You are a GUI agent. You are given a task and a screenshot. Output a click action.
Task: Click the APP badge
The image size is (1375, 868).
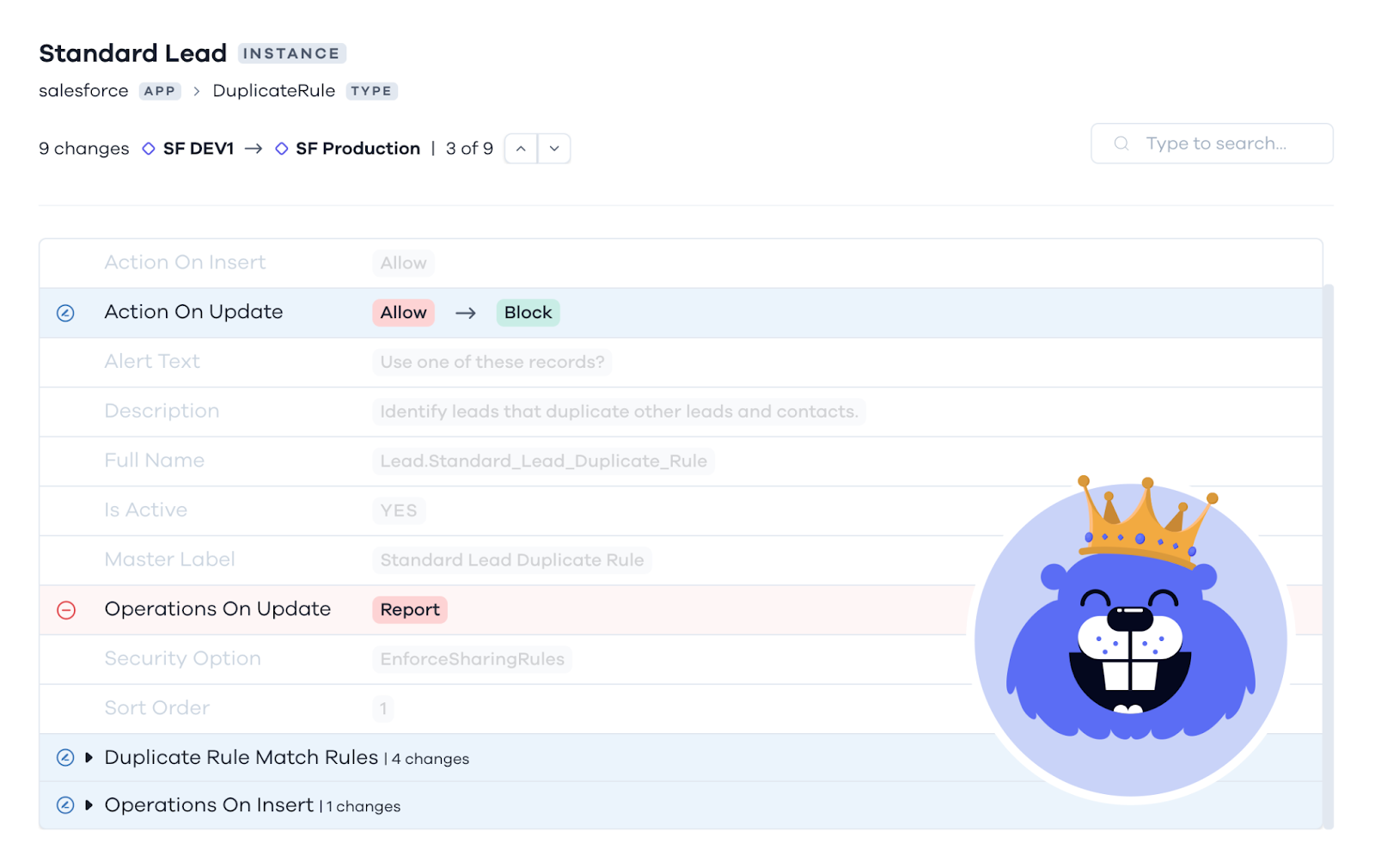tap(160, 91)
